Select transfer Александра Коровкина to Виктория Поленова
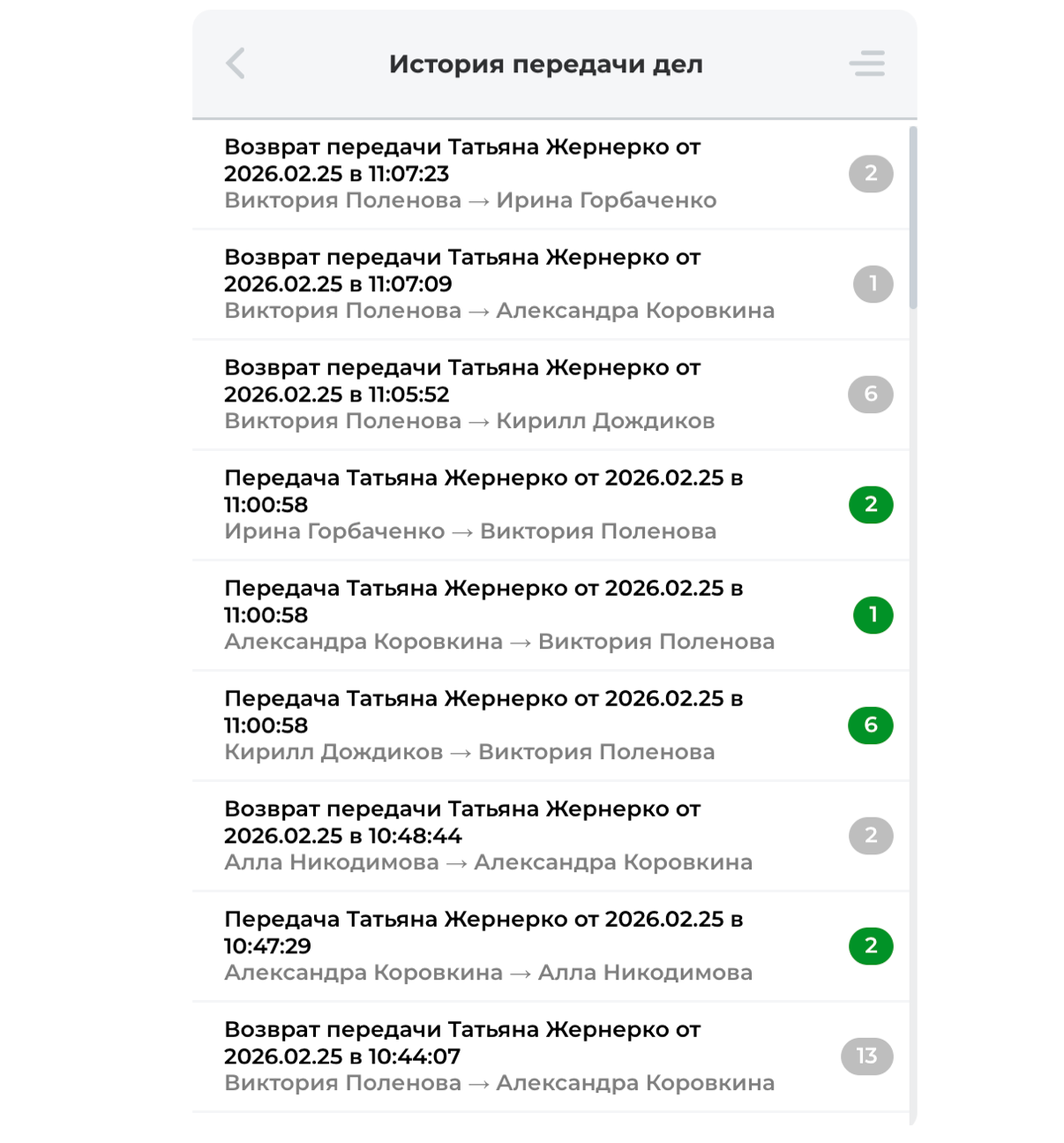1064x1143 pixels. (x=494, y=615)
